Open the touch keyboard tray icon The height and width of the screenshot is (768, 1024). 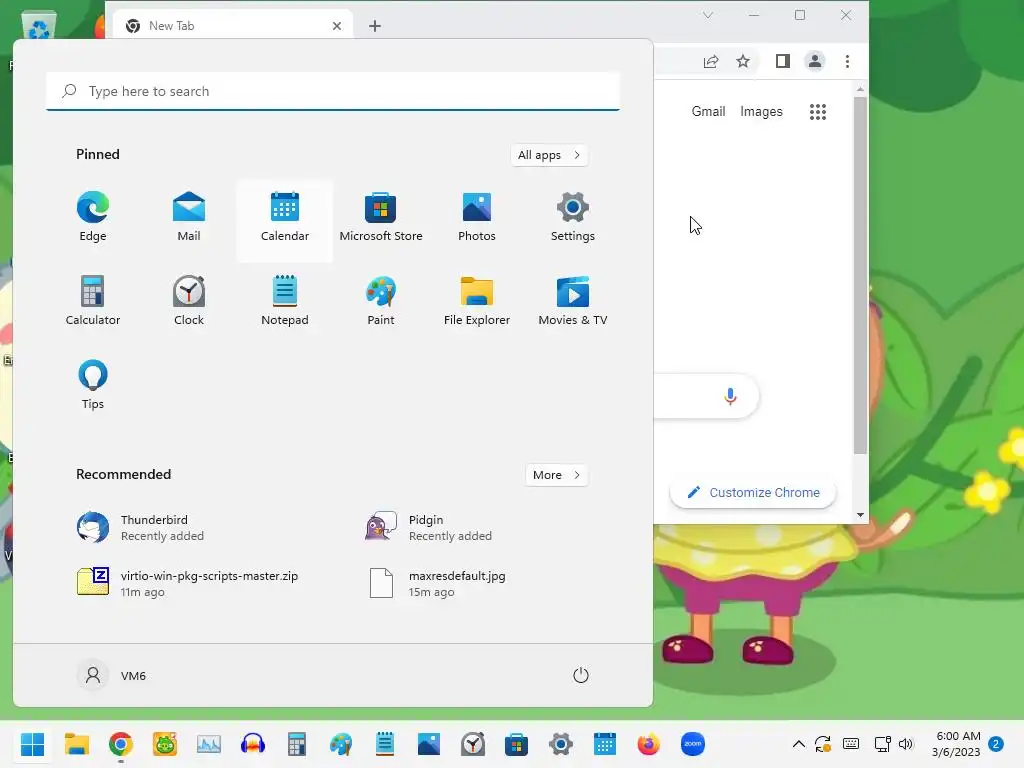click(x=850, y=744)
